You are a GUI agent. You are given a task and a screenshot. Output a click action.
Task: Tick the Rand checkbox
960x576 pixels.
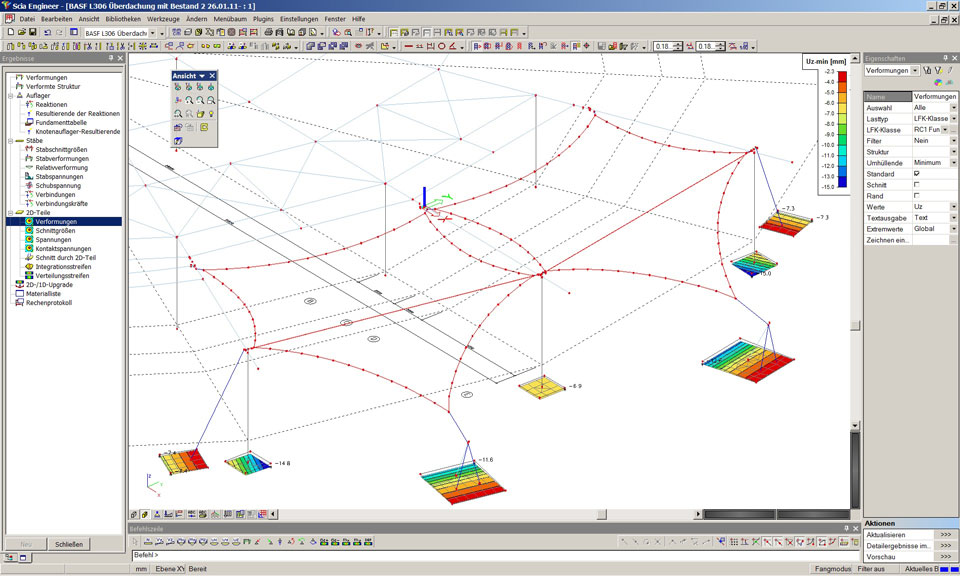(x=917, y=196)
